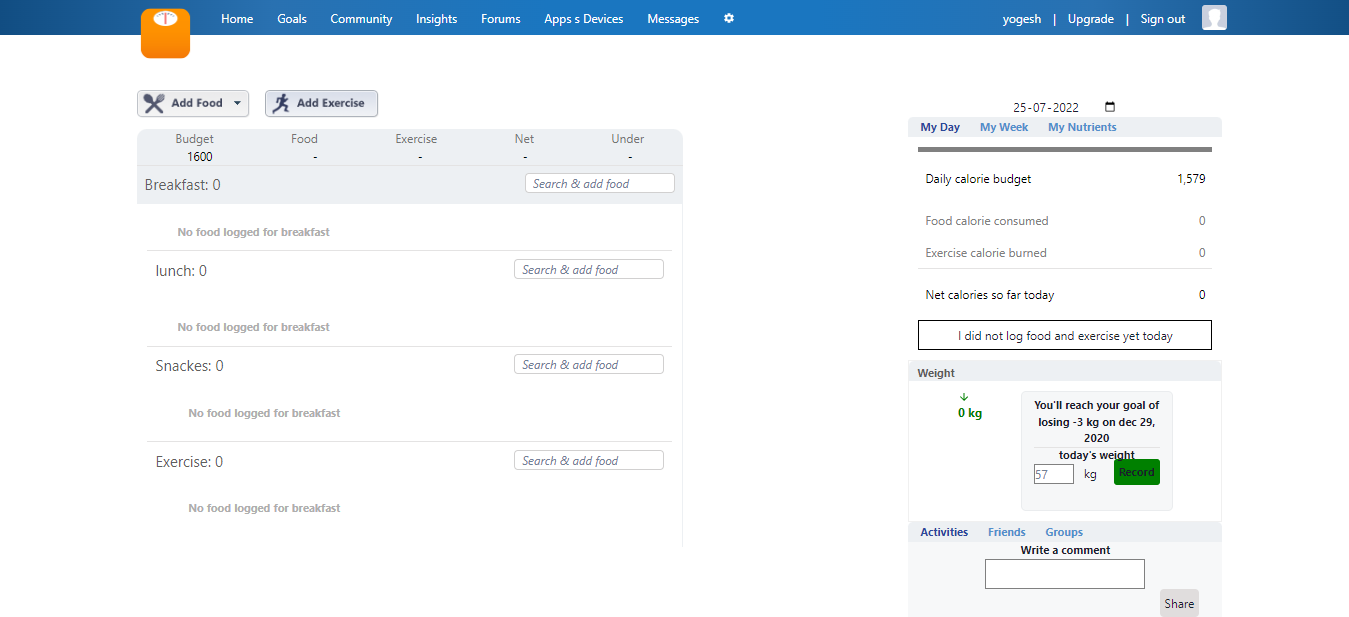Focus the Breakfast search & add food field
Image resolution: width=1349 pixels, height=617 pixels.
tap(599, 184)
